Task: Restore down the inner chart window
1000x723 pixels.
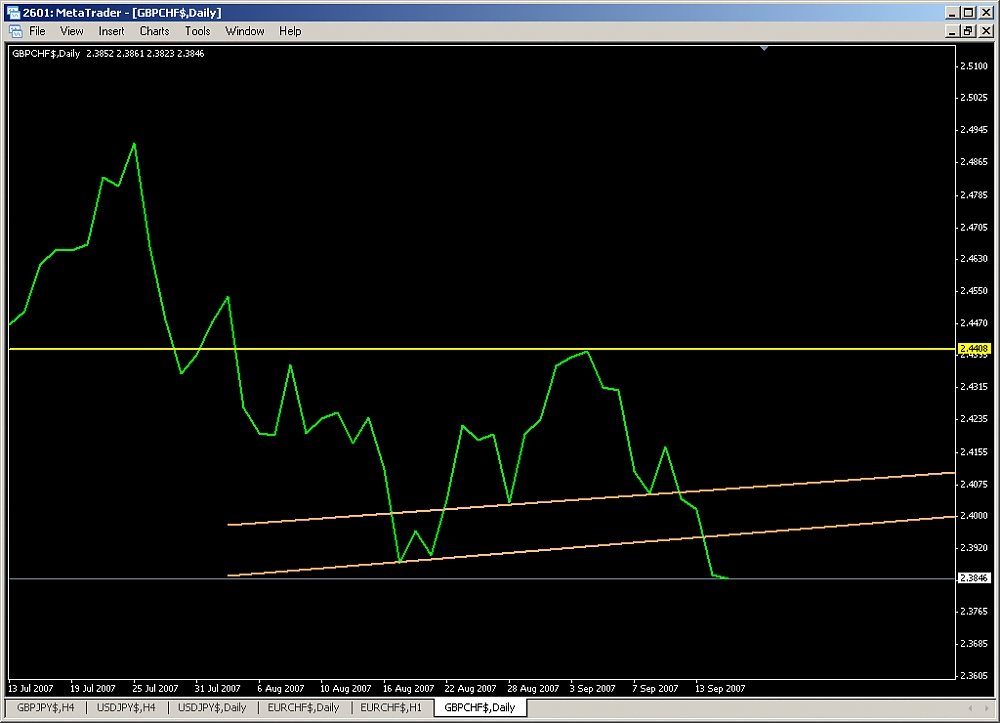Action: point(967,31)
